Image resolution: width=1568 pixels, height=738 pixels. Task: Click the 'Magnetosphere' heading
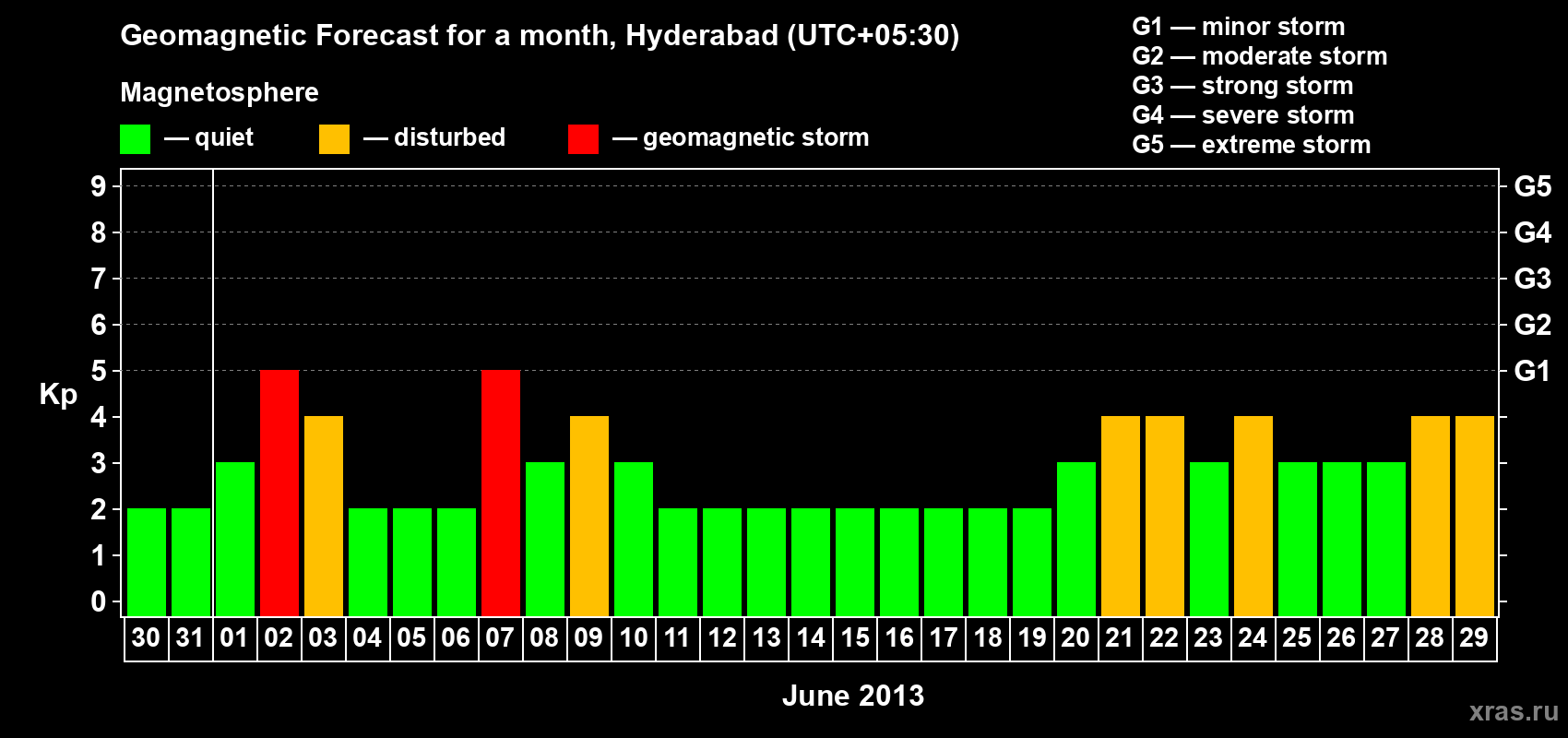click(x=220, y=93)
